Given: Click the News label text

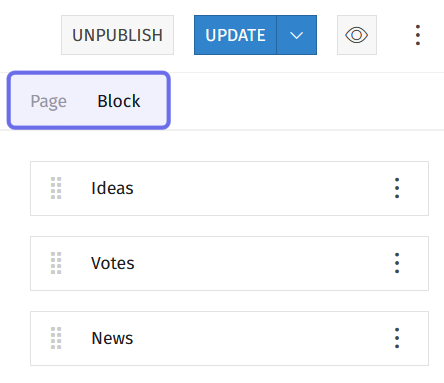Looking at the screenshot, I should 112,338.
